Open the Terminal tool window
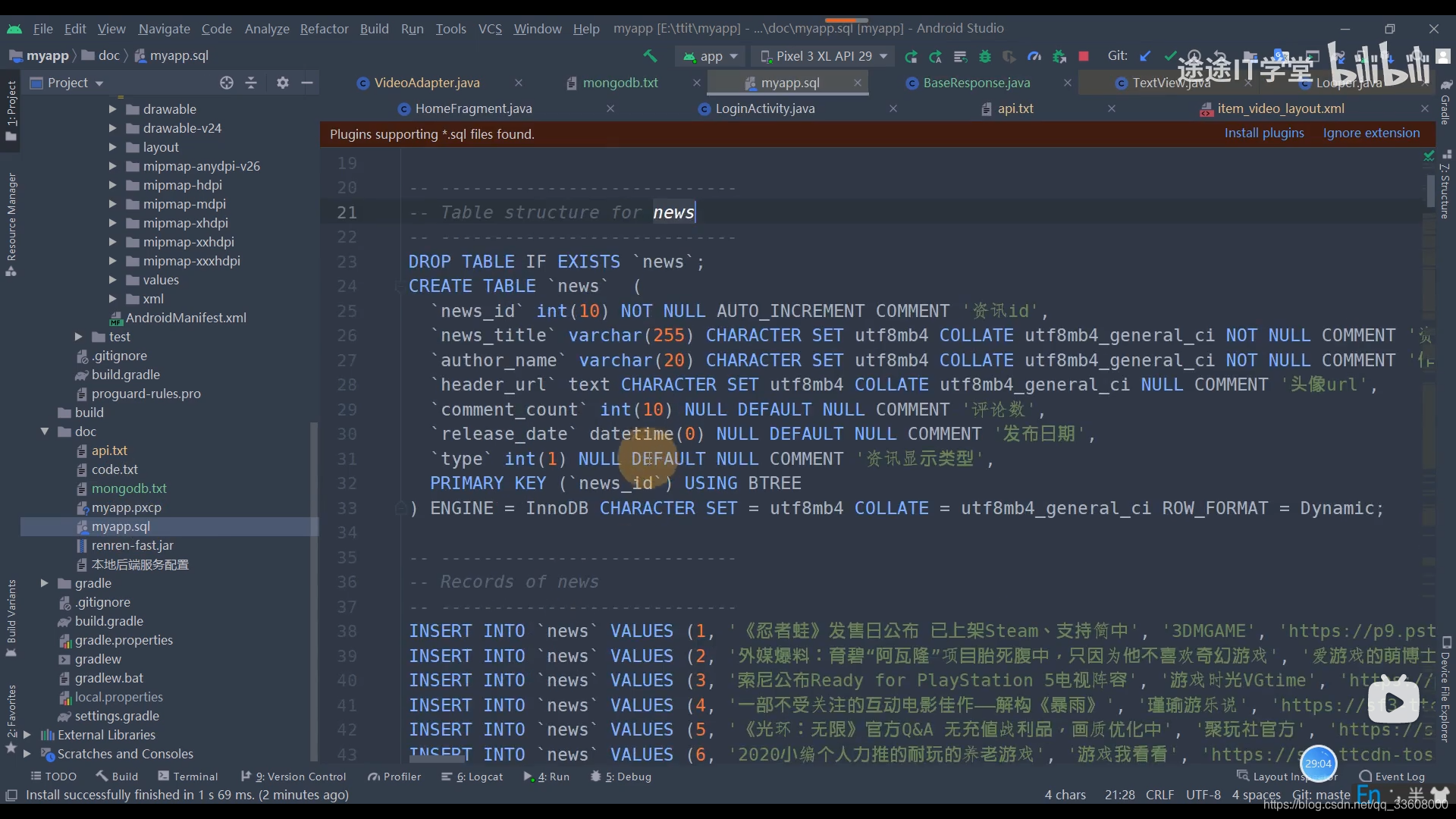 click(x=187, y=777)
